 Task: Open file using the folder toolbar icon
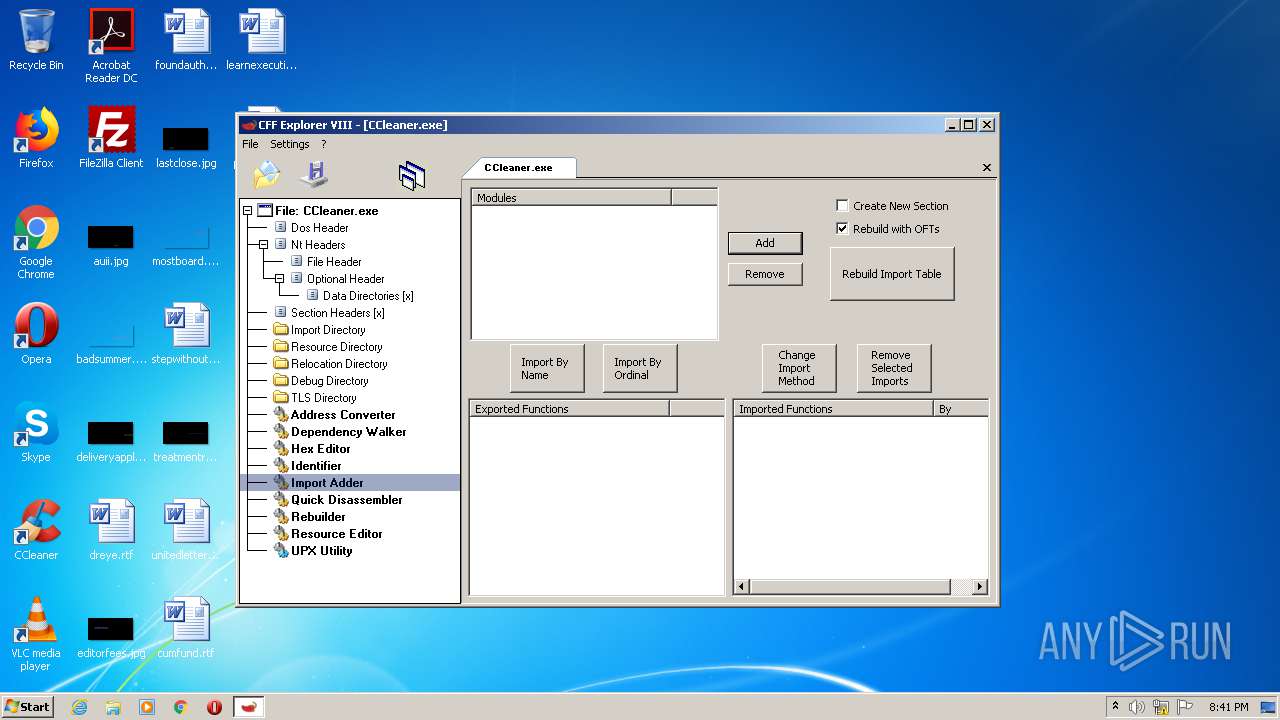click(x=267, y=175)
